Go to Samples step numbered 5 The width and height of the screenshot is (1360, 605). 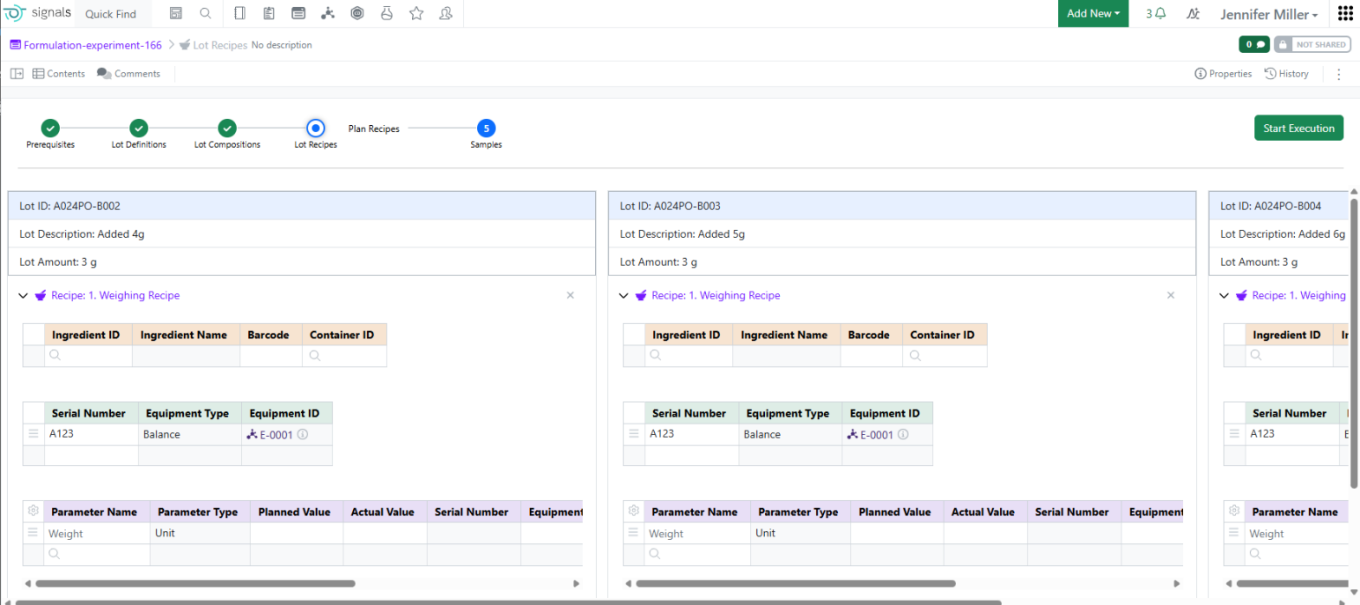pos(486,128)
